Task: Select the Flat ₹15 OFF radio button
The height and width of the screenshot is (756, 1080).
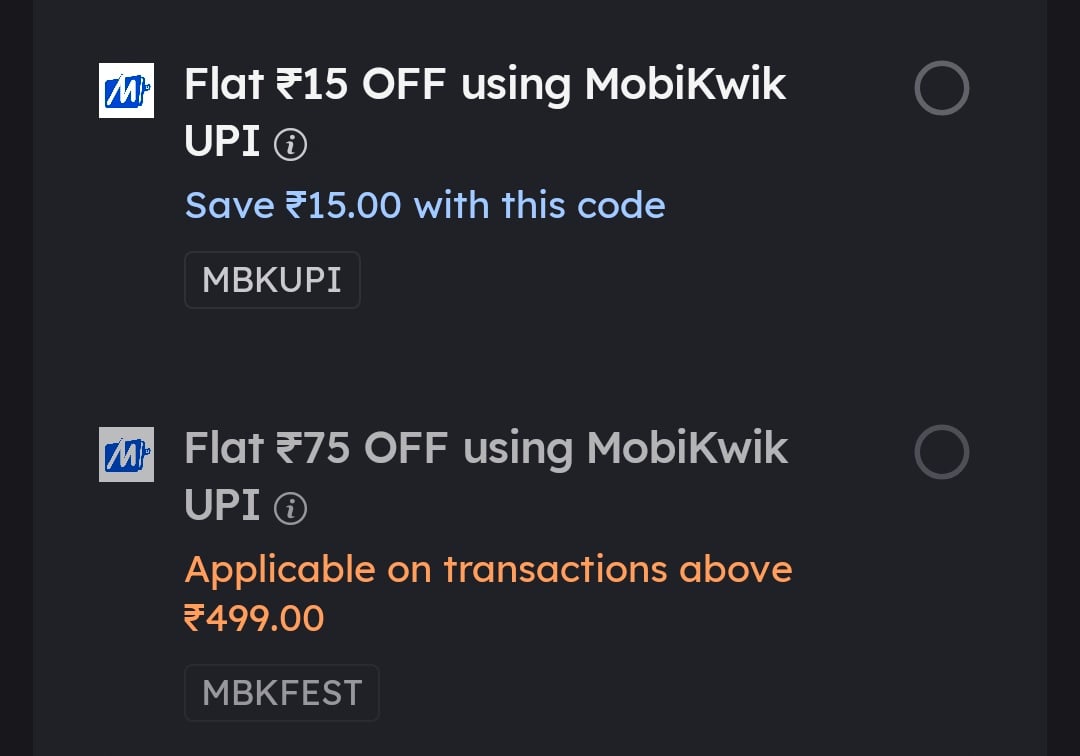Action: [942, 88]
